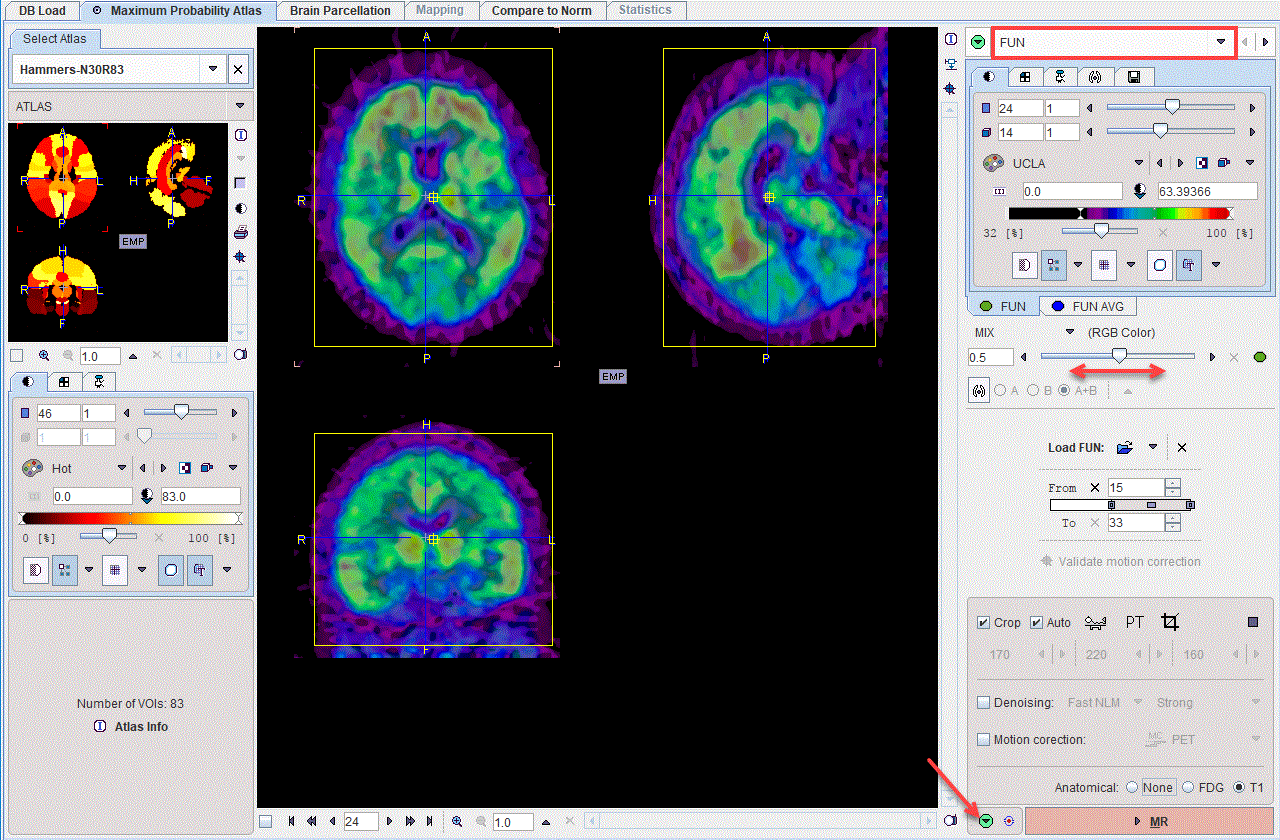The width and height of the screenshot is (1280, 840).
Task: Click next arrow beside the FUN dropdown
Action: (1265, 43)
